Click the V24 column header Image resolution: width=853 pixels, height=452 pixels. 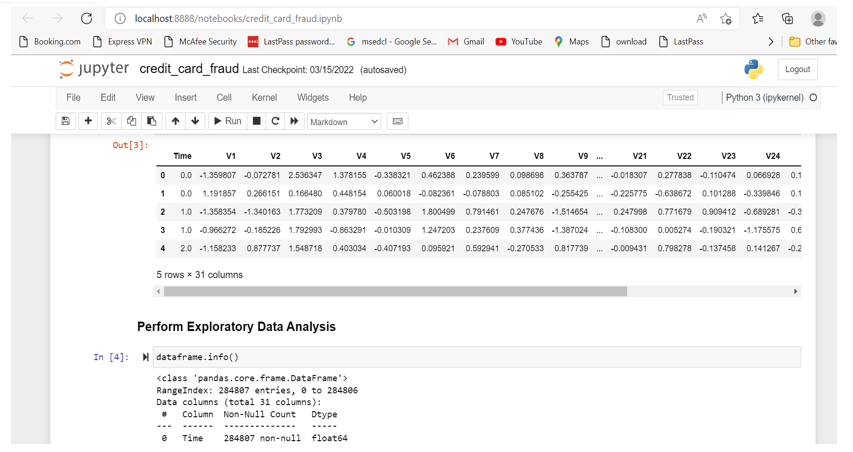[x=772, y=156]
